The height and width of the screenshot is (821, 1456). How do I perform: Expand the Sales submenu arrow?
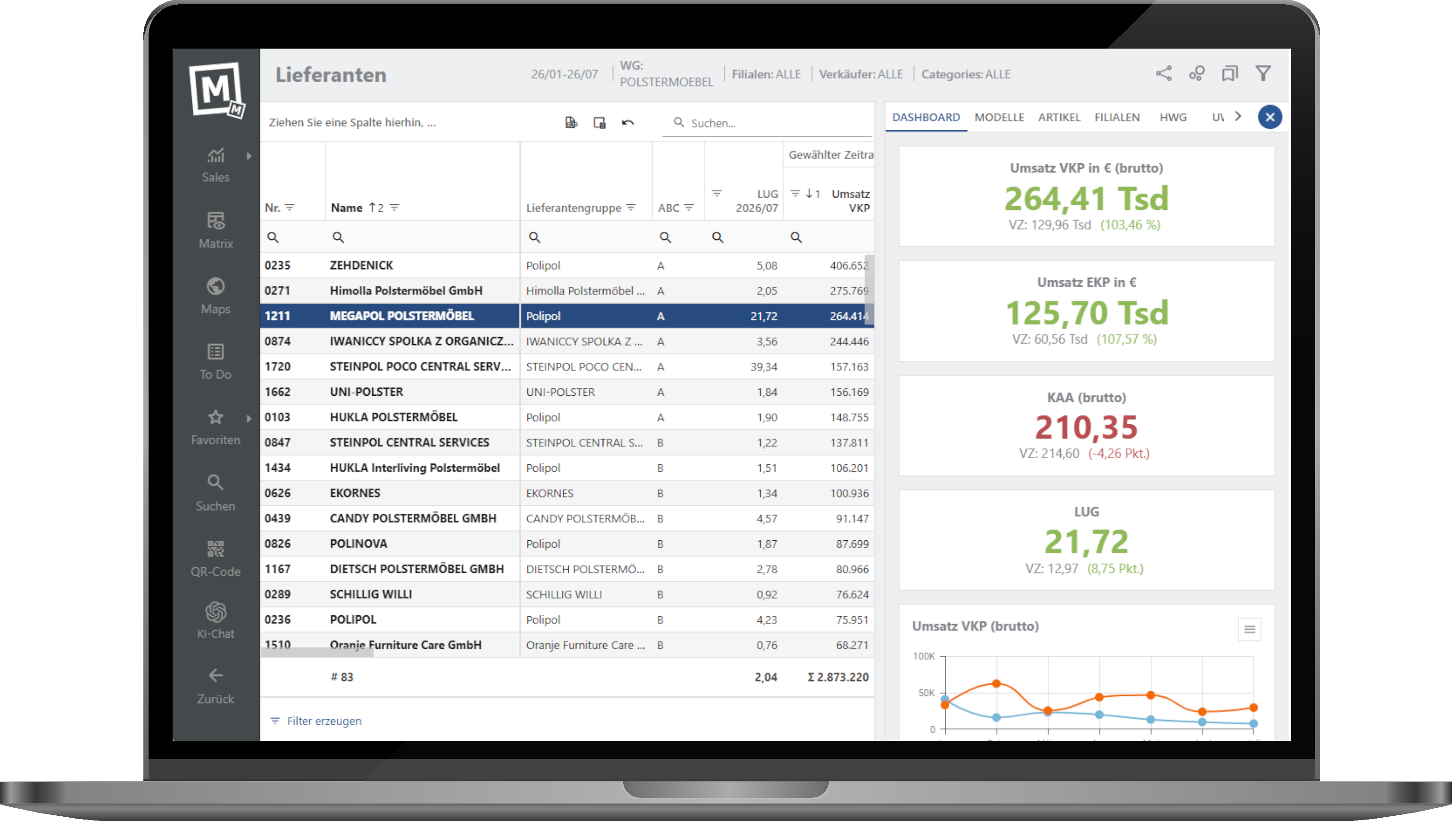[x=249, y=156]
